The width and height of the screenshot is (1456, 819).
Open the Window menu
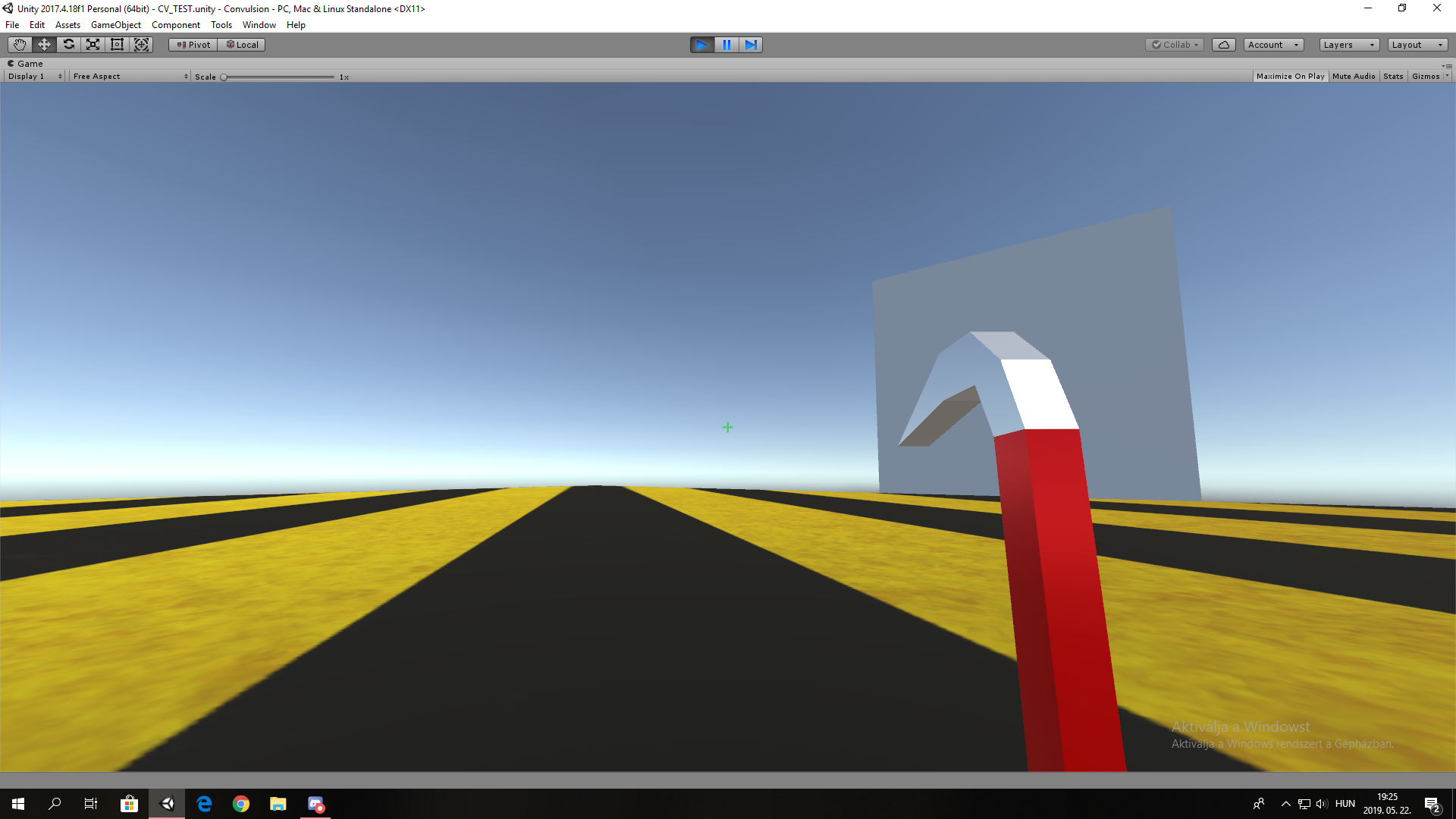tap(259, 25)
